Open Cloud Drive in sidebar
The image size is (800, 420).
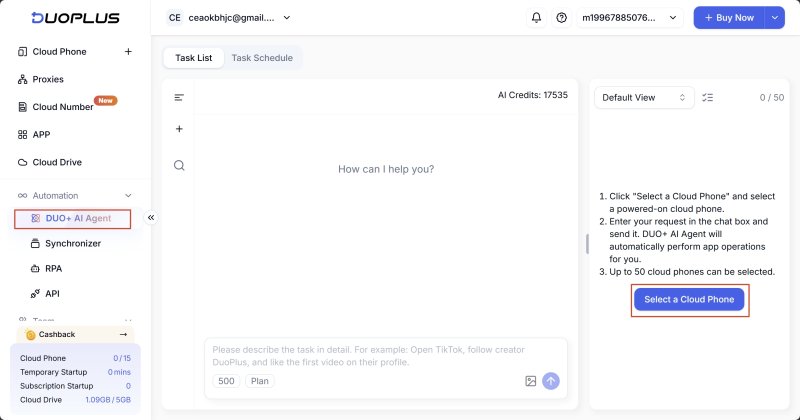pyautogui.click(x=50, y=162)
